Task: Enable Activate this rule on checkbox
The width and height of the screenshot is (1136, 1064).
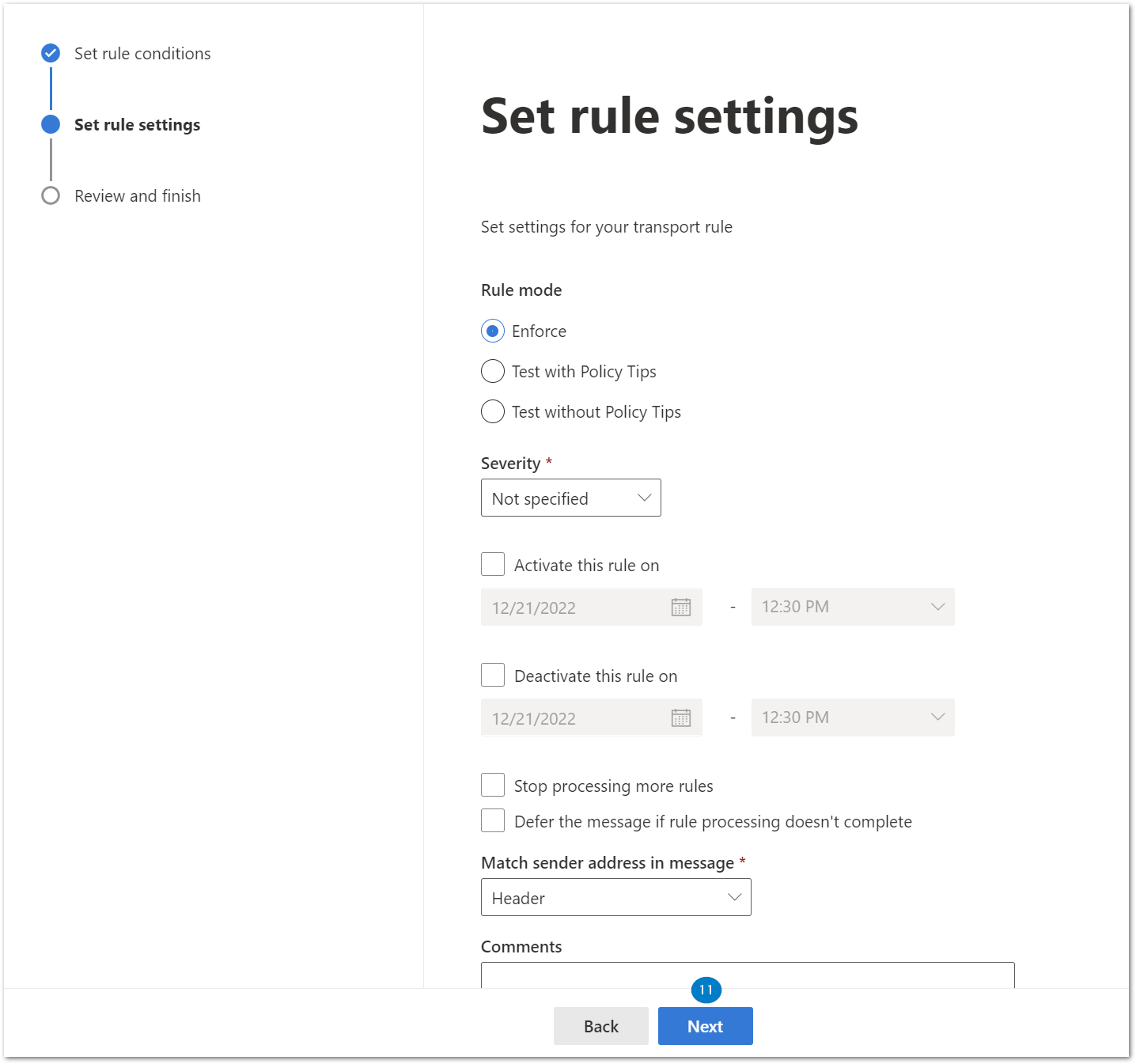Action: 493,564
